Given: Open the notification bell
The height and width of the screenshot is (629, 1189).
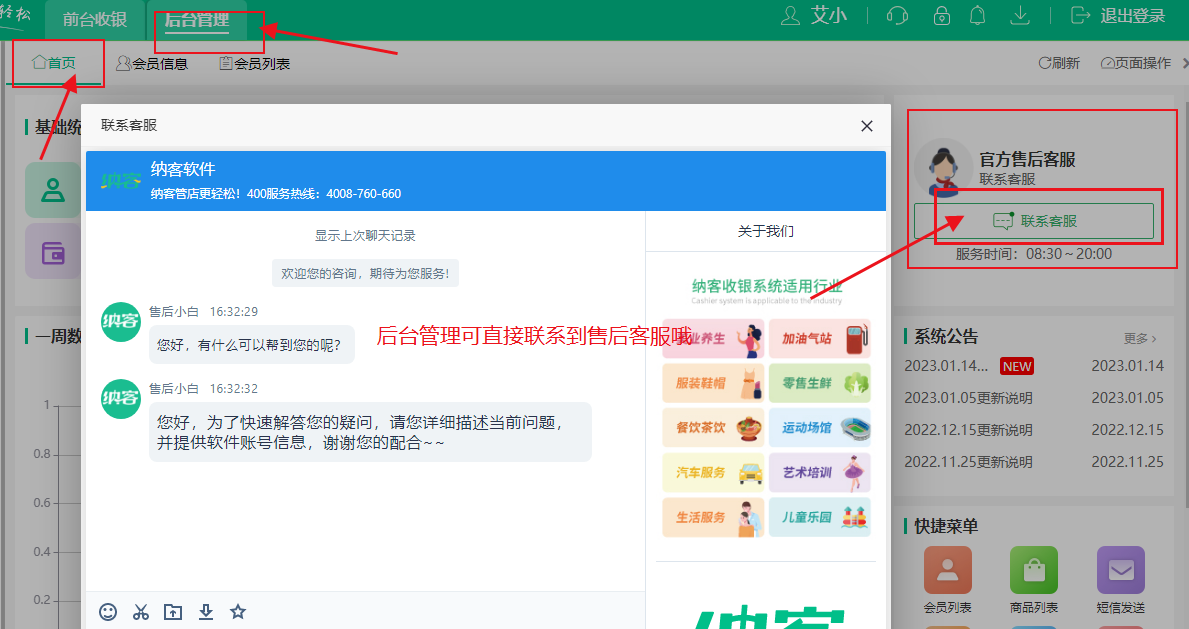Looking at the screenshot, I should coord(978,16).
